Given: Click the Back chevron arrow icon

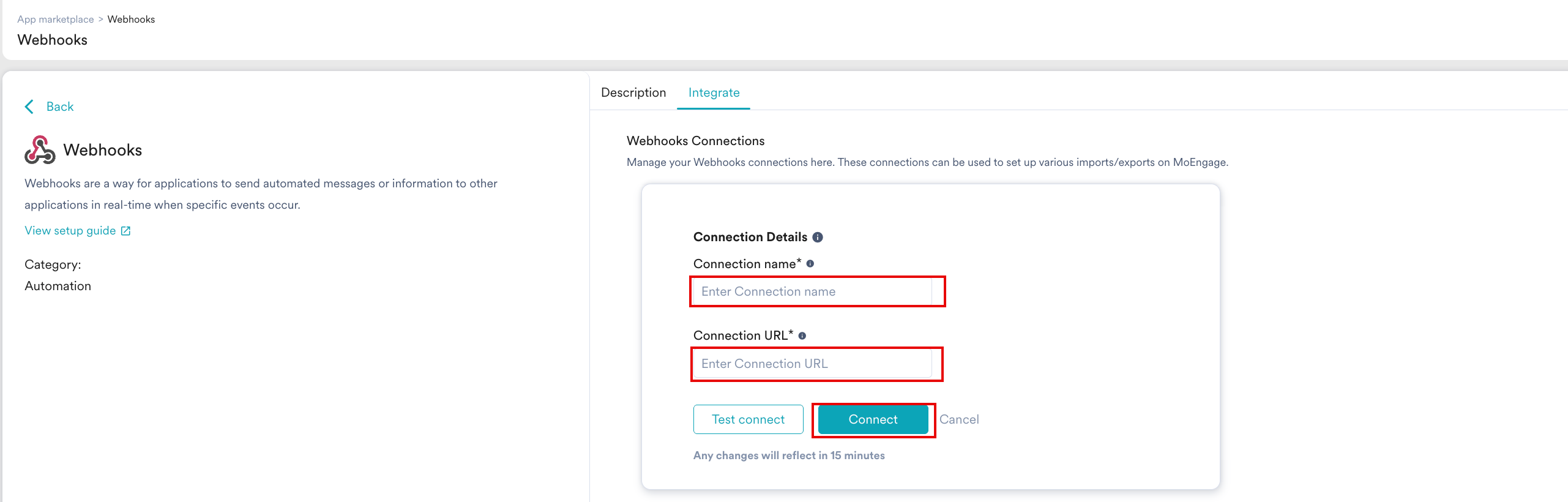Looking at the screenshot, I should pyautogui.click(x=29, y=107).
